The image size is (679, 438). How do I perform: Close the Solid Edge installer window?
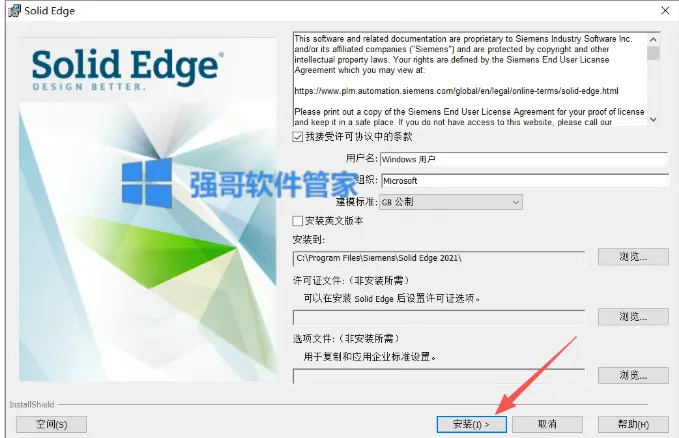[665, 10]
